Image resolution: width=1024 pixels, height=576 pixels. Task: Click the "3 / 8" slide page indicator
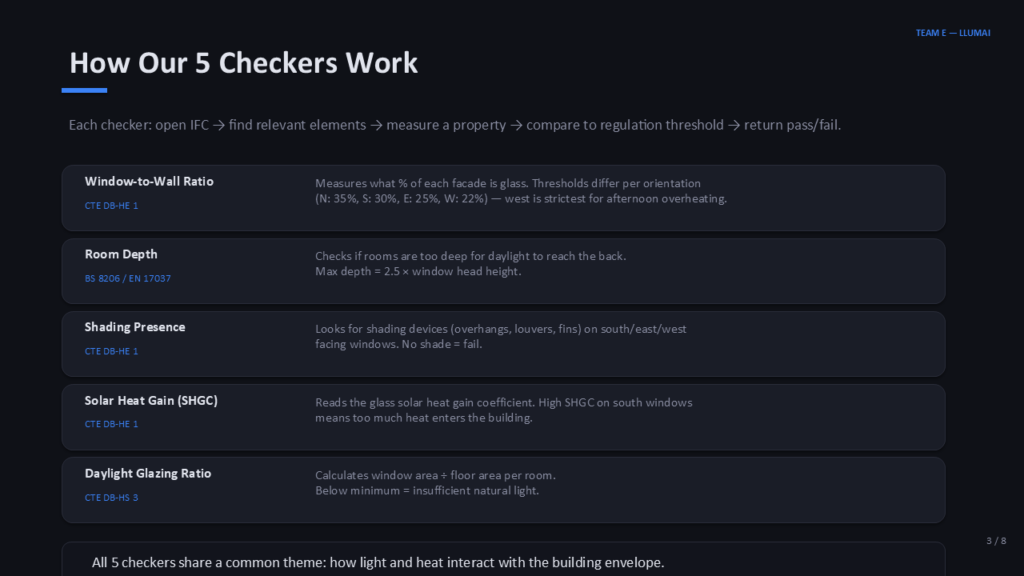coord(996,541)
